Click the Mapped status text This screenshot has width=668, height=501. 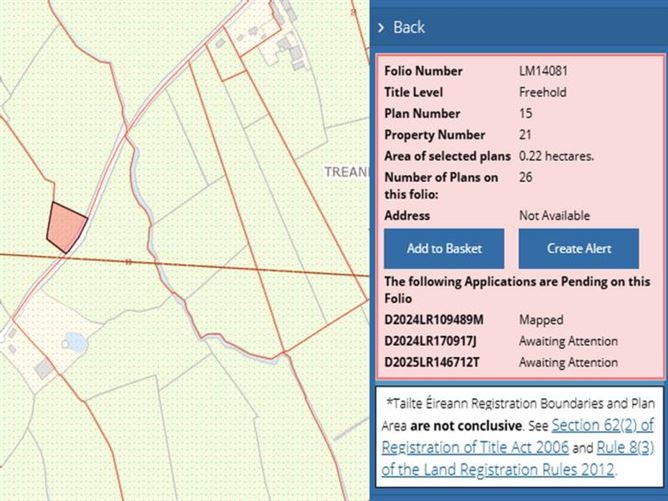tap(541, 320)
